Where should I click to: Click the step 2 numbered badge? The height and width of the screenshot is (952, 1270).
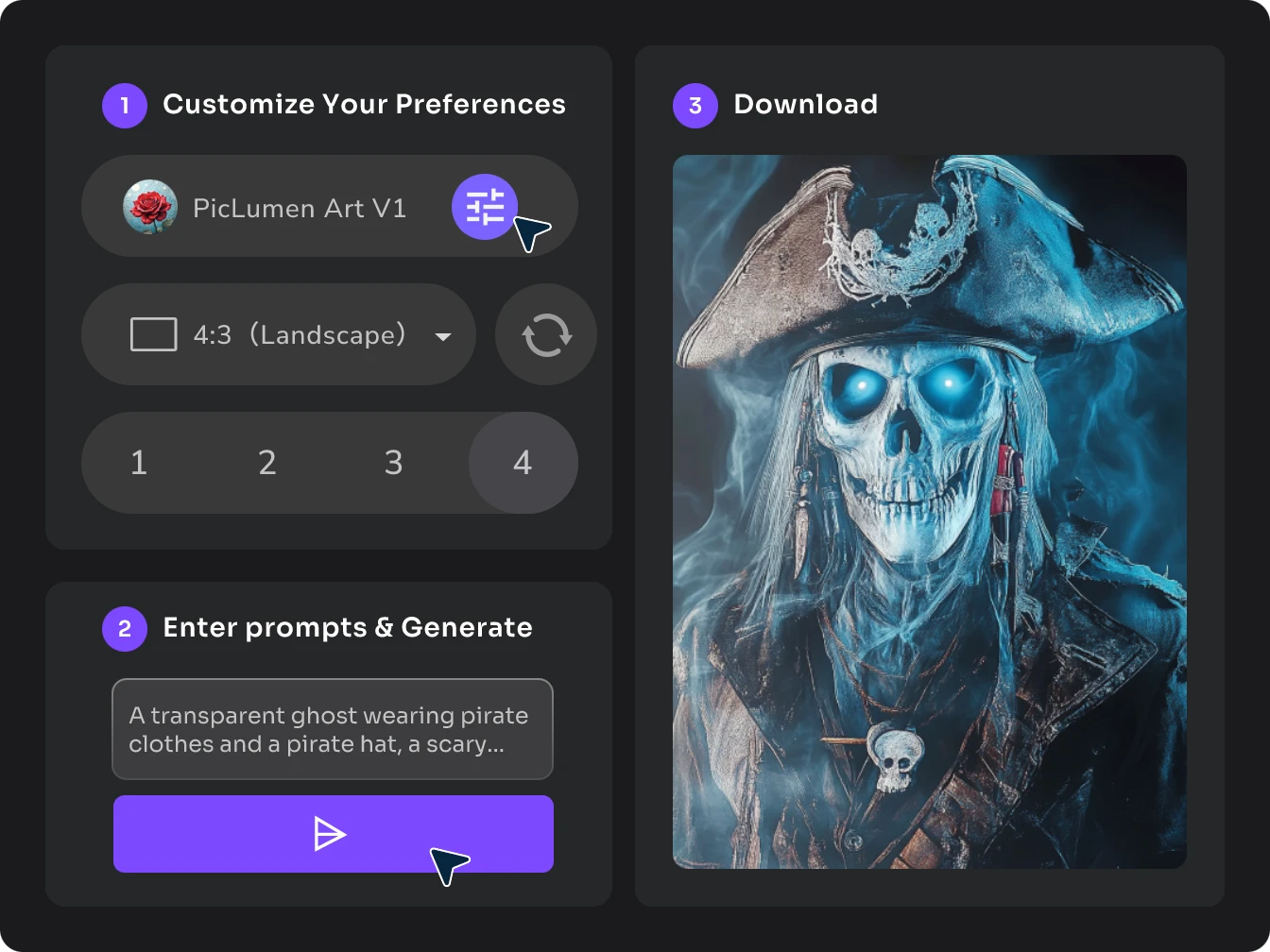click(124, 628)
